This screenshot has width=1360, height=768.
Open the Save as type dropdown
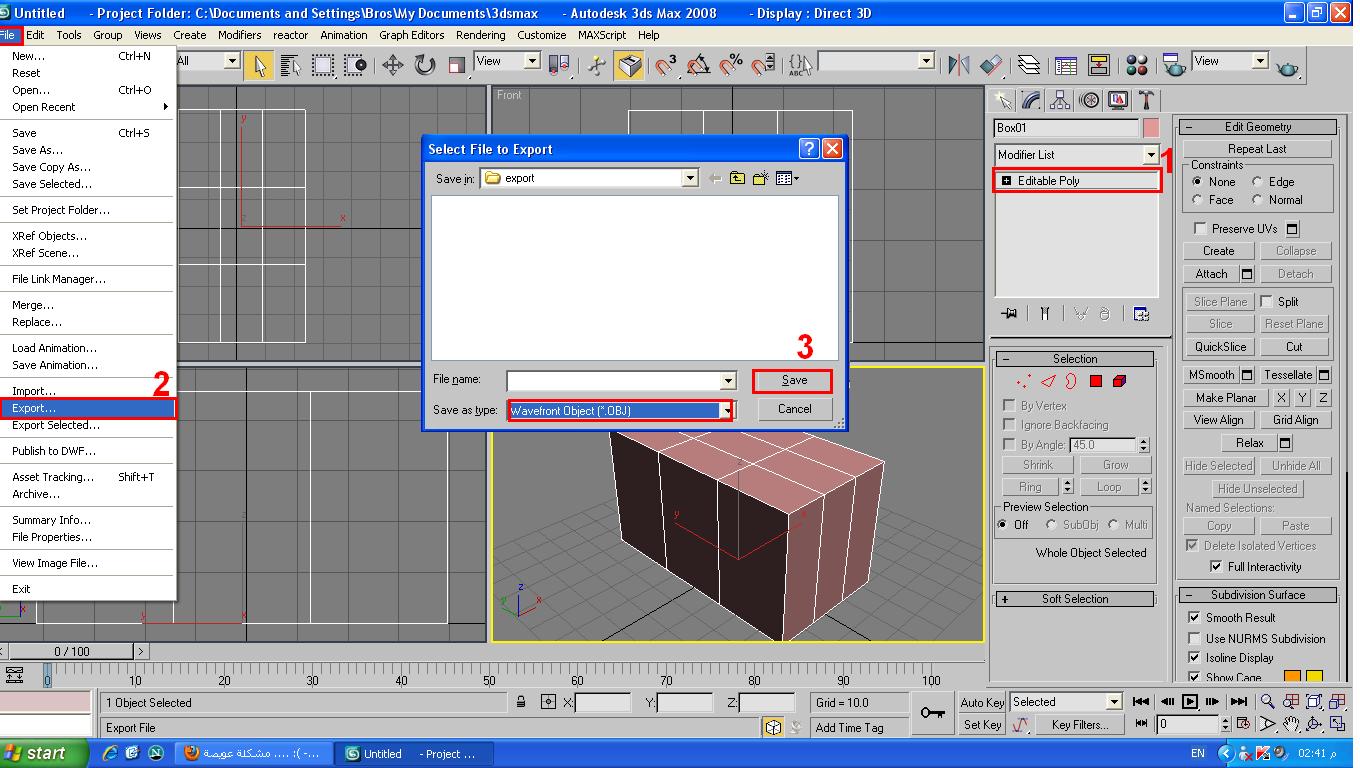click(727, 410)
